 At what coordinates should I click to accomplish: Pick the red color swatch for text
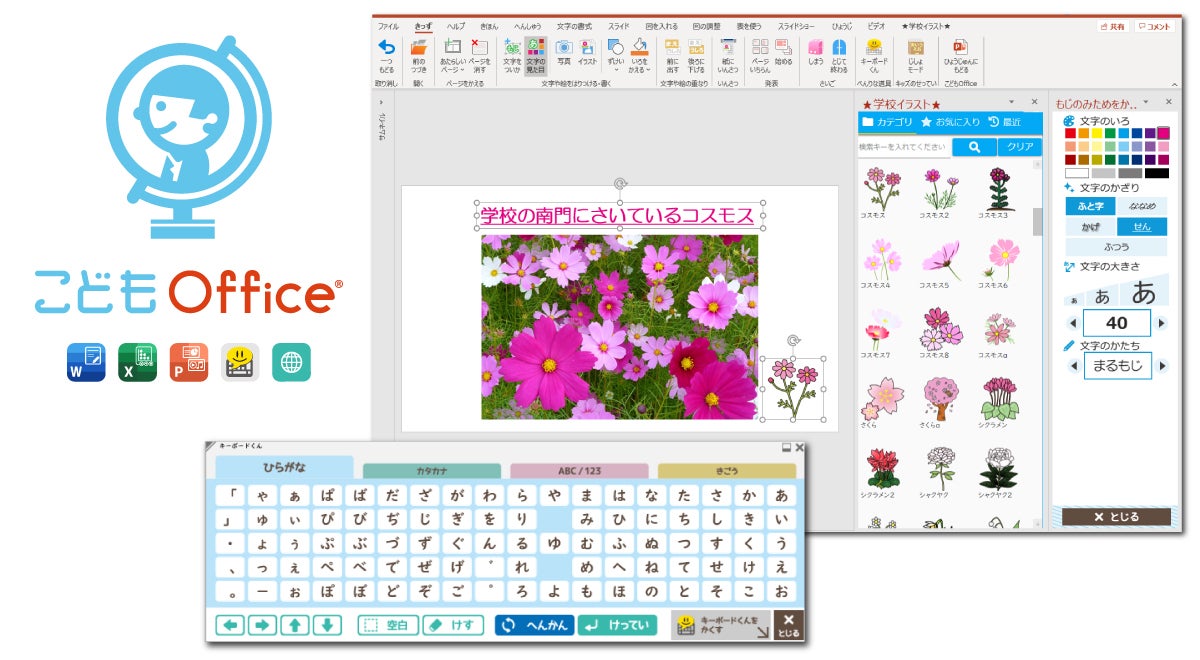coord(1071,133)
